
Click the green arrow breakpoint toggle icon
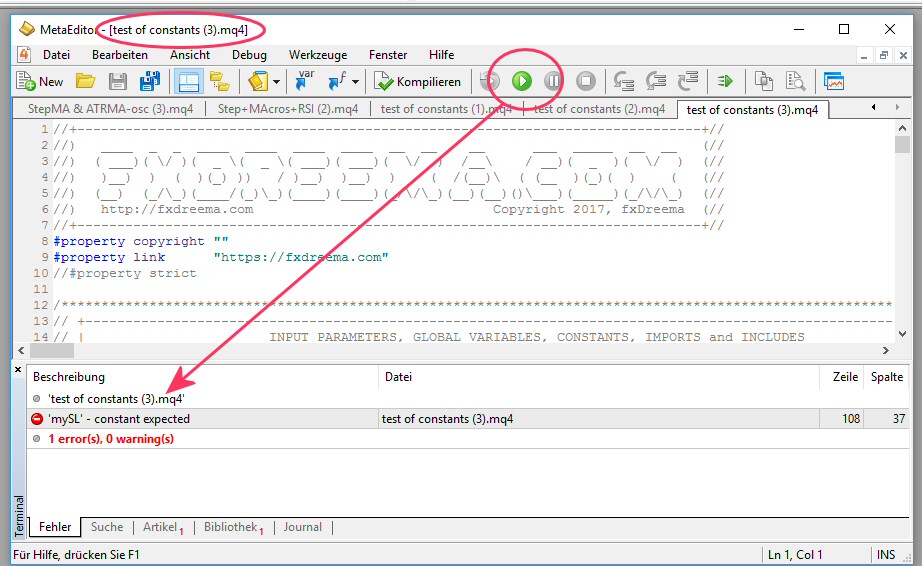(x=725, y=81)
